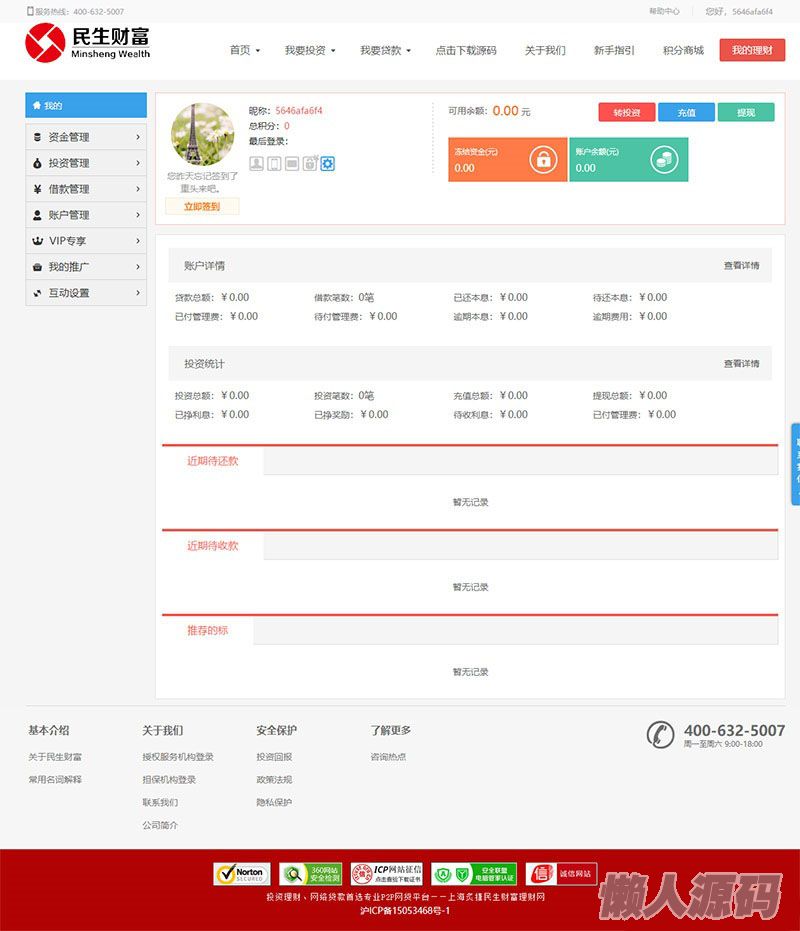Open the 关于民生财富 footer link
The width and height of the screenshot is (800, 931).
click(55, 757)
